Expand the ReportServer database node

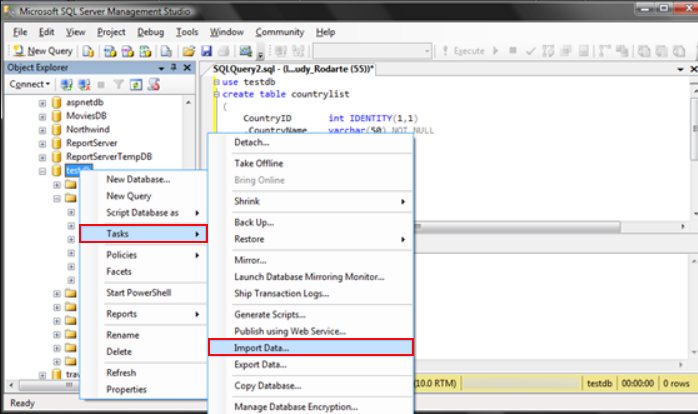(x=42, y=144)
